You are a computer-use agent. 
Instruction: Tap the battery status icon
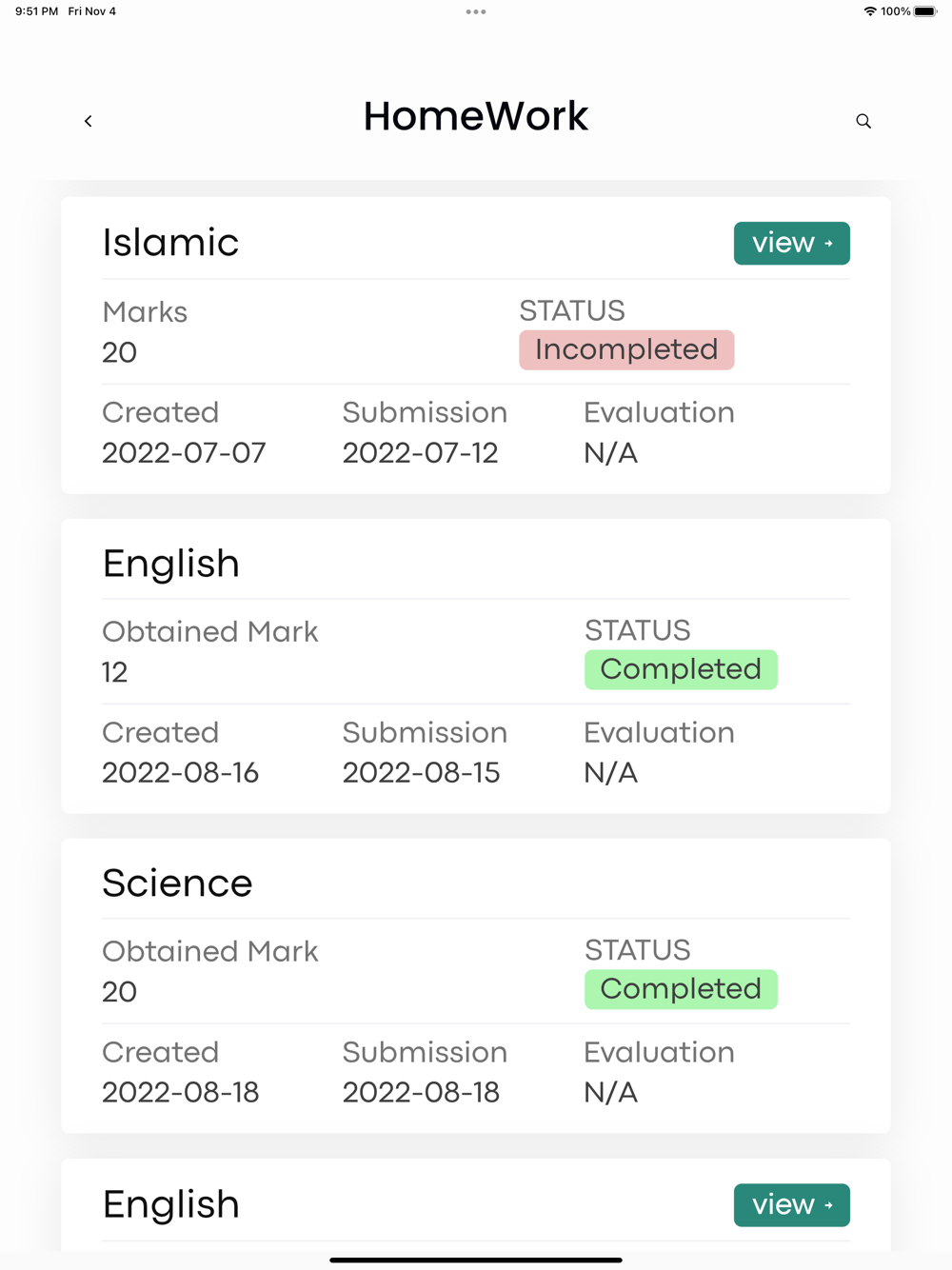pos(924,11)
